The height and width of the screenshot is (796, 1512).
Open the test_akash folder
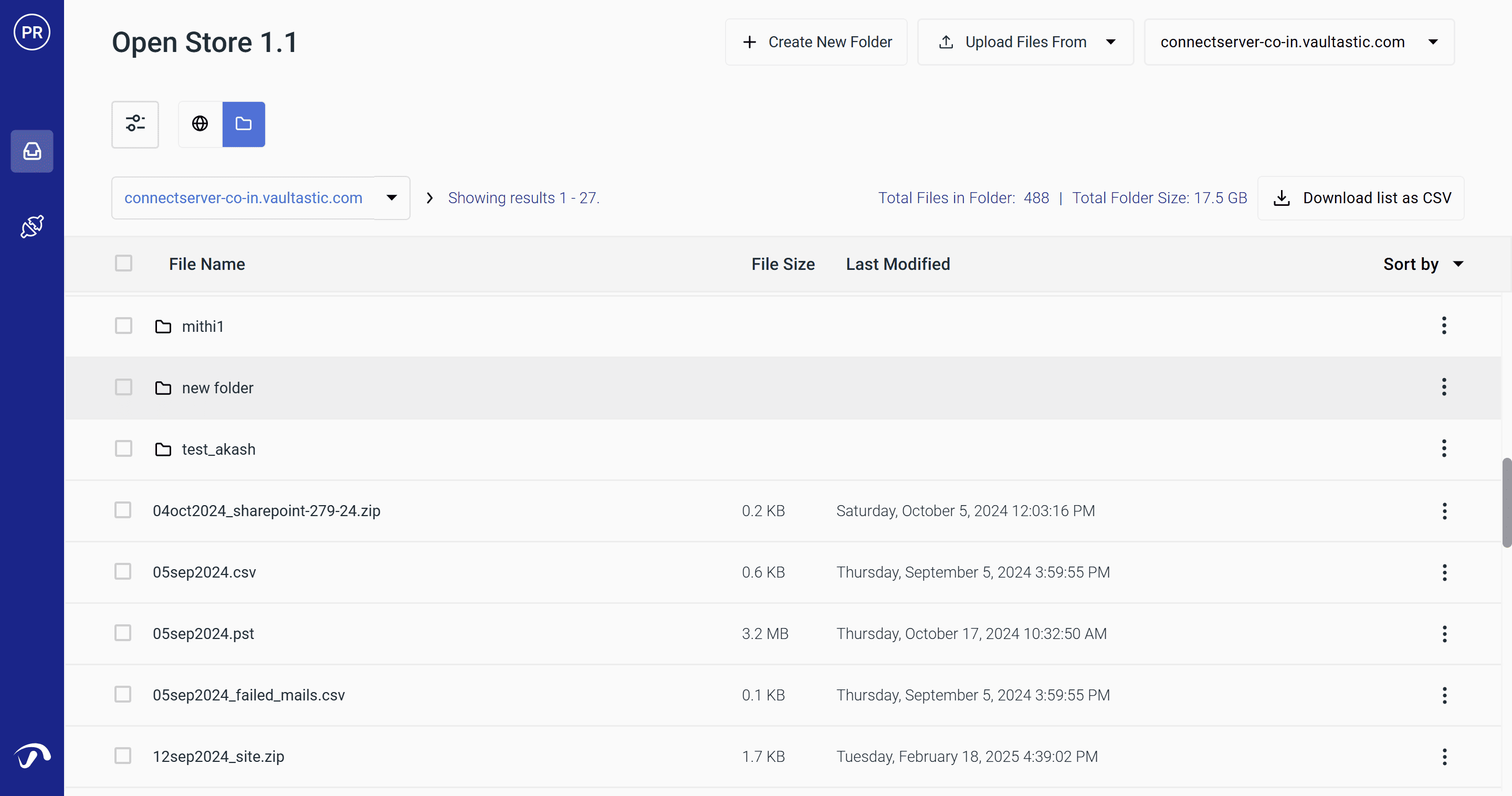pos(218,449)
